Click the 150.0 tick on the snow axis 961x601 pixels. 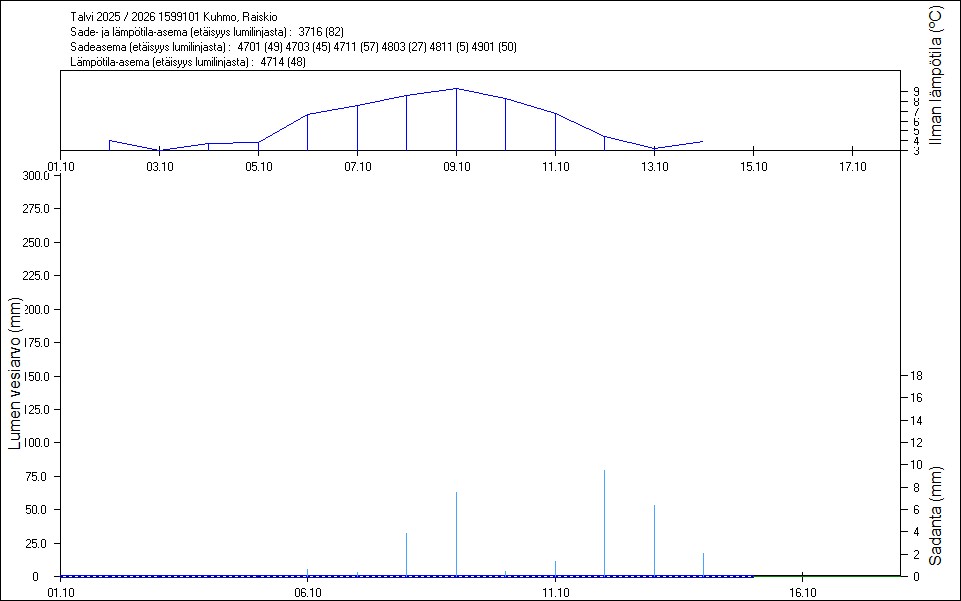pos(36,376)
